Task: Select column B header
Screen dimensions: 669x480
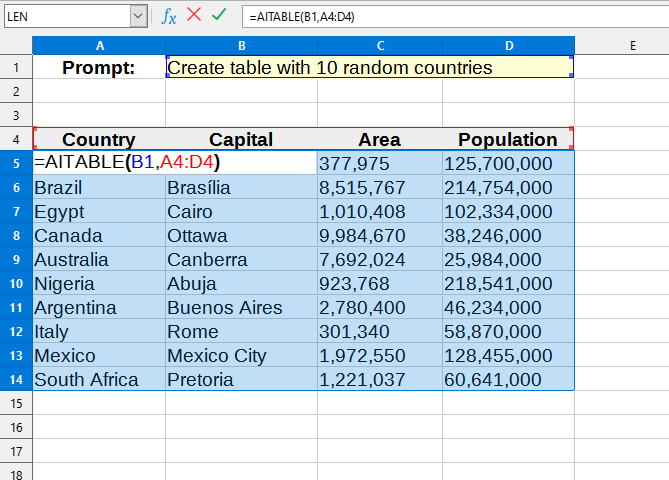Action: pyautogui.click(x=241, y=46)
